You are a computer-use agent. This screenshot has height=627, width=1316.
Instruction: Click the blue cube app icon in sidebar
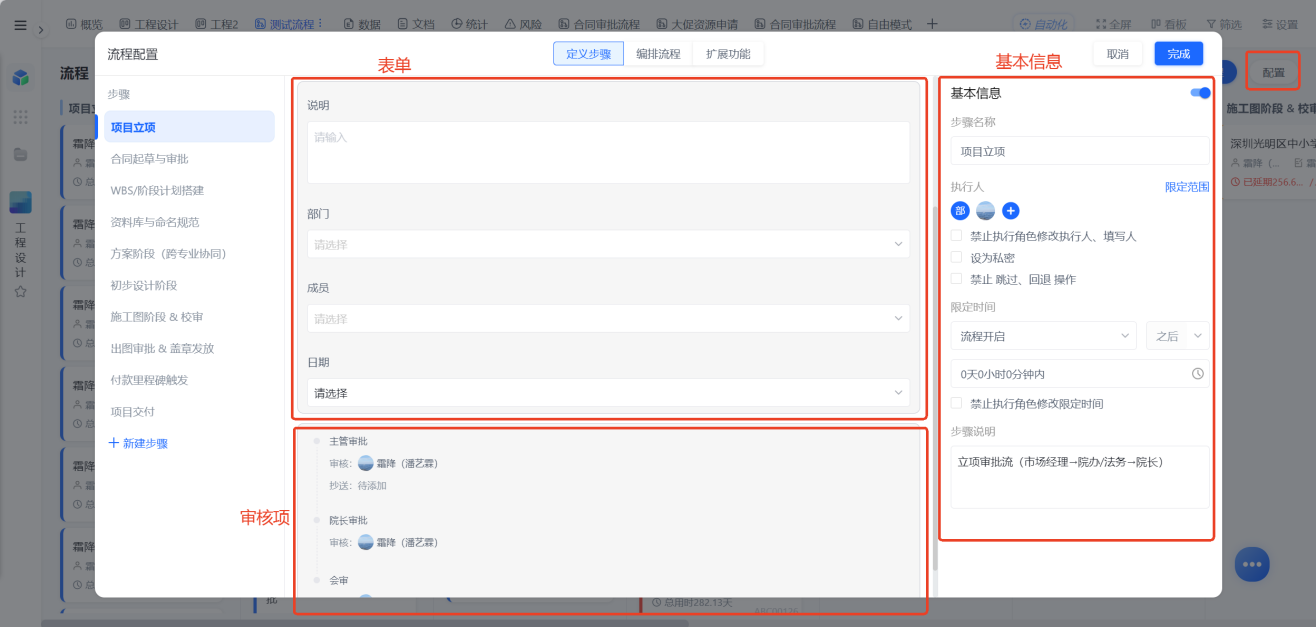(21, 78)
